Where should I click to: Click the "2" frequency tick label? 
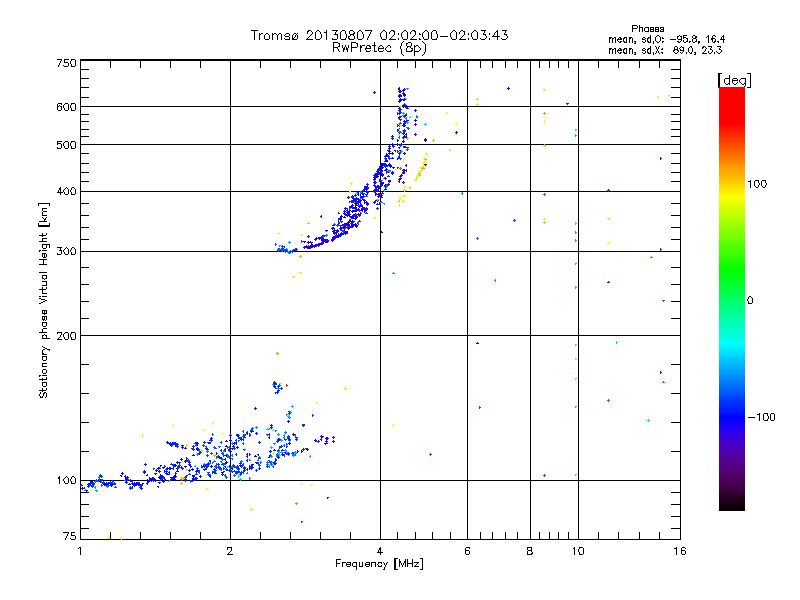tap(230, 551)
